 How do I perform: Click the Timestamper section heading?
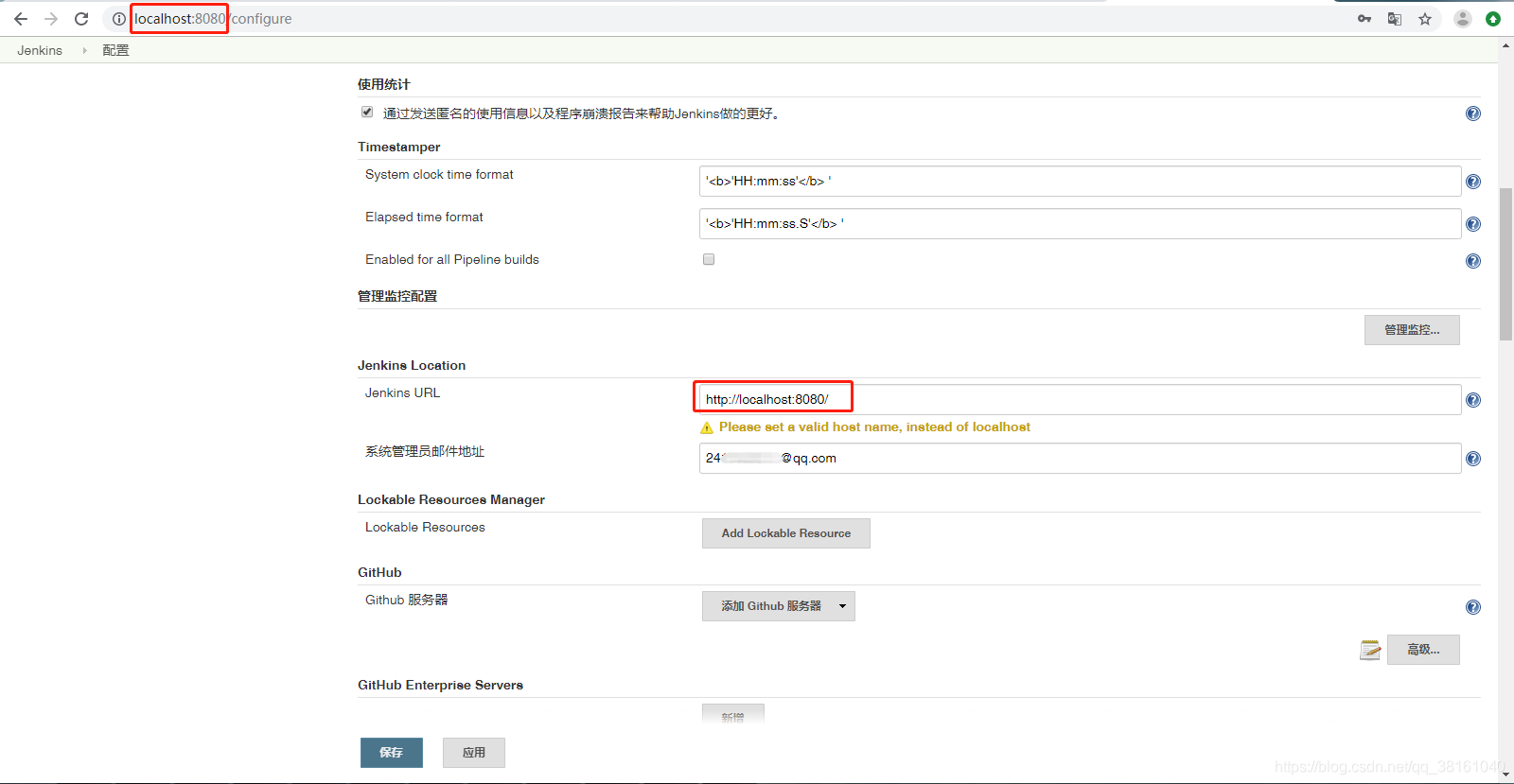(399, 147)
